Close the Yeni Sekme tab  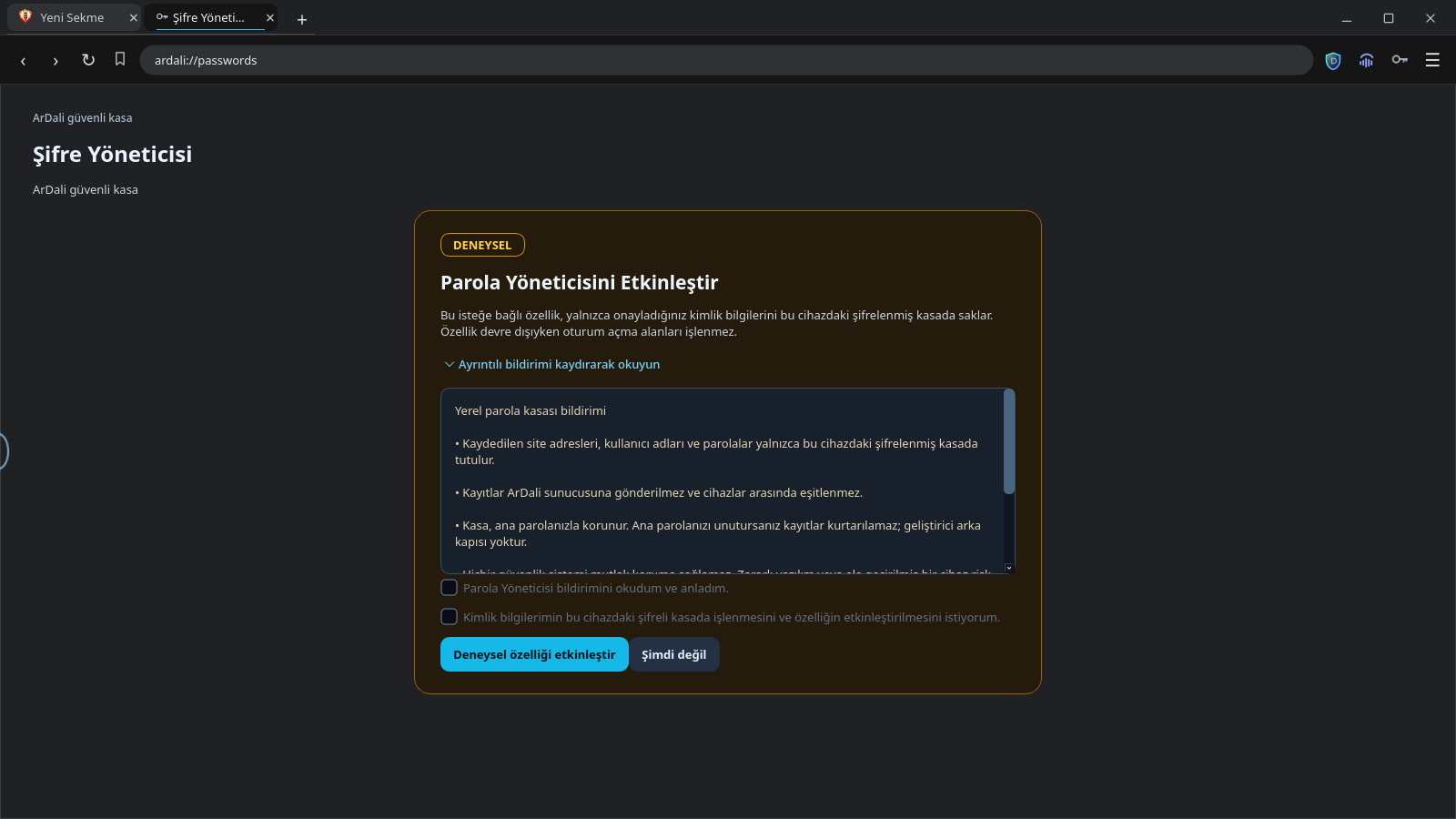(133, 17)
